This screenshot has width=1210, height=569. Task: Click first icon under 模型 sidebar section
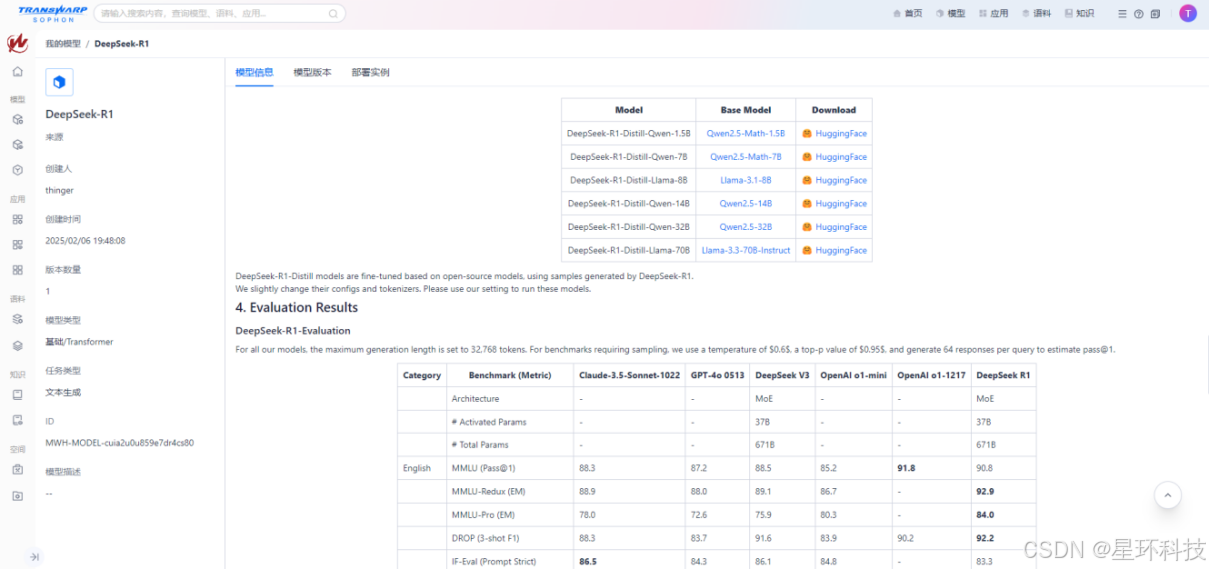(17, 119)
